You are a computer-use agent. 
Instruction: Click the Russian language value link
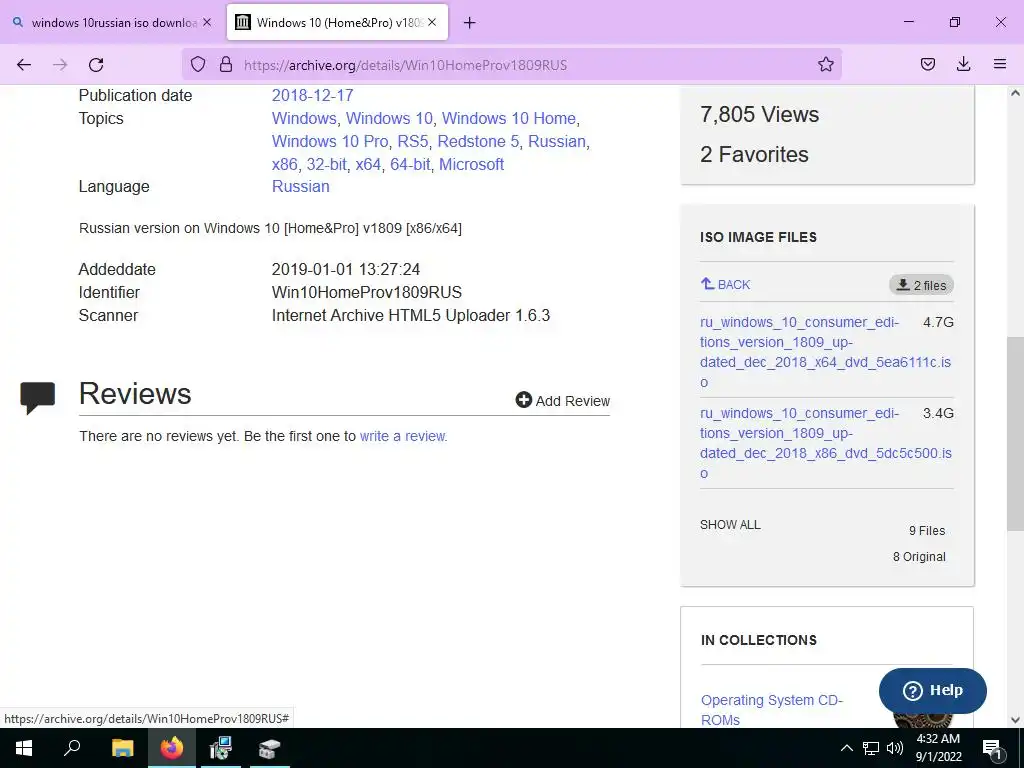tap(300, 186)
